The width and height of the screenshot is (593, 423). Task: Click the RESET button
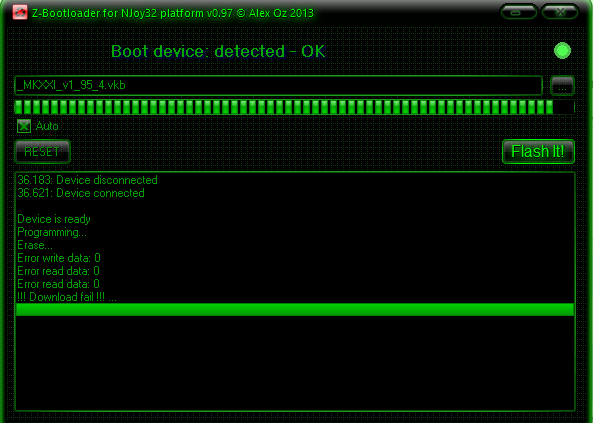43,152
